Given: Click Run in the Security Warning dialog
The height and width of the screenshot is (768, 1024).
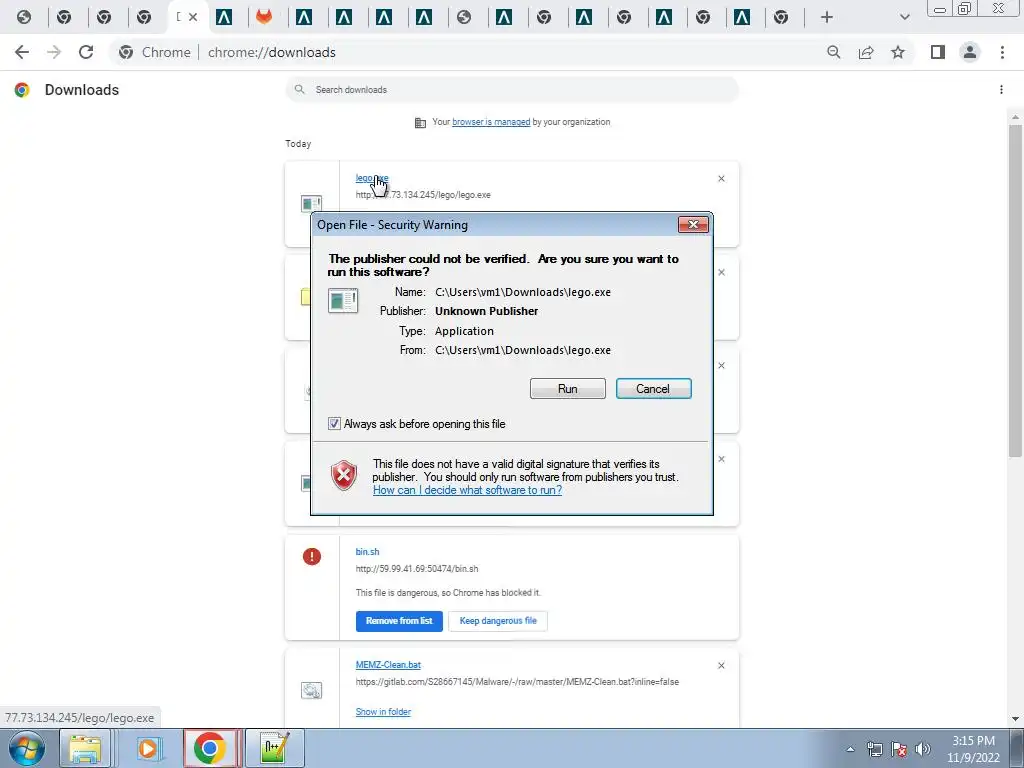Looking at the screenshot, I should (568, 389).
